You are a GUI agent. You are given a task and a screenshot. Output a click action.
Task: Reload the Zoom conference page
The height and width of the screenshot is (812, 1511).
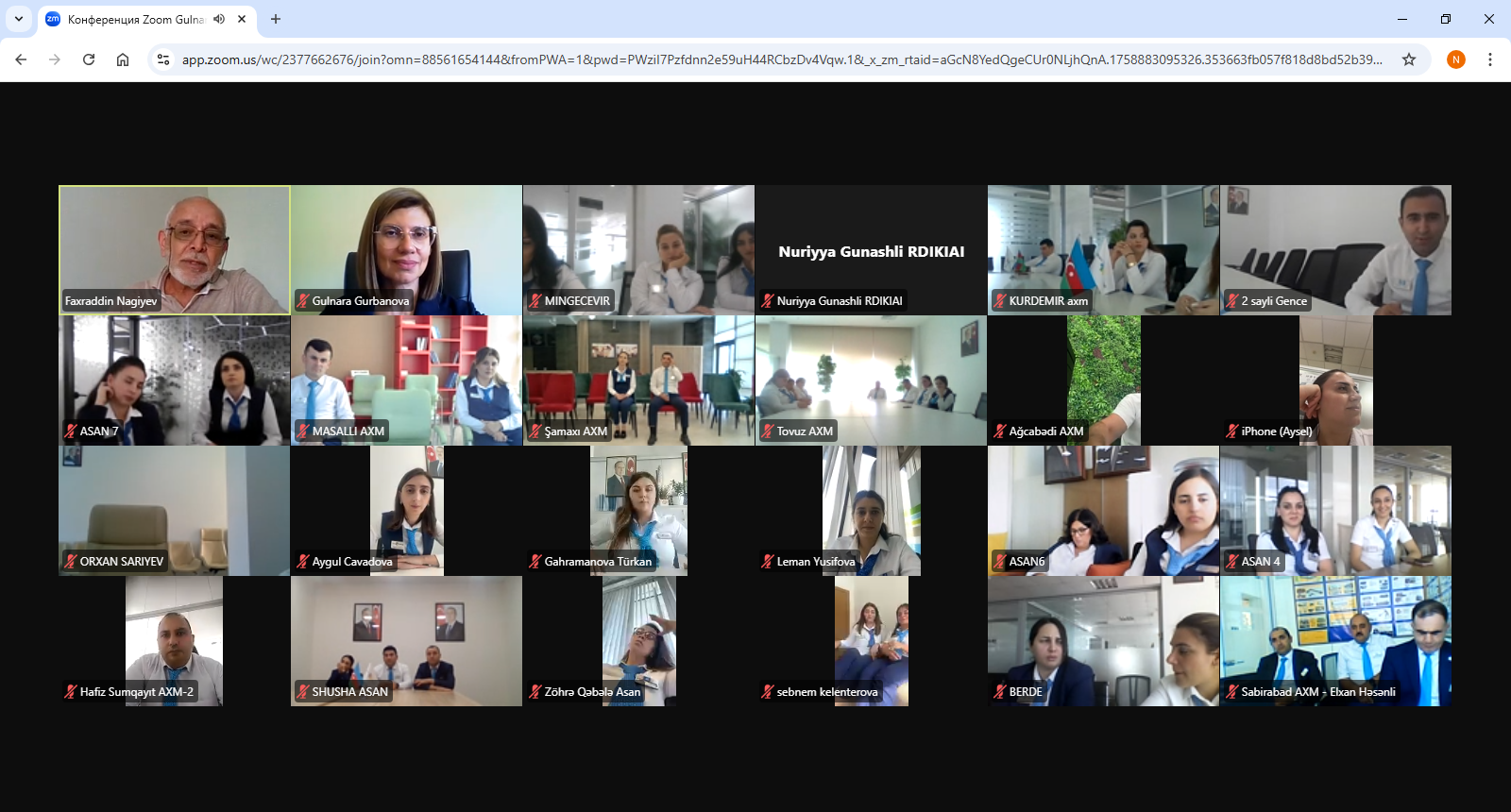pos(89,59)
